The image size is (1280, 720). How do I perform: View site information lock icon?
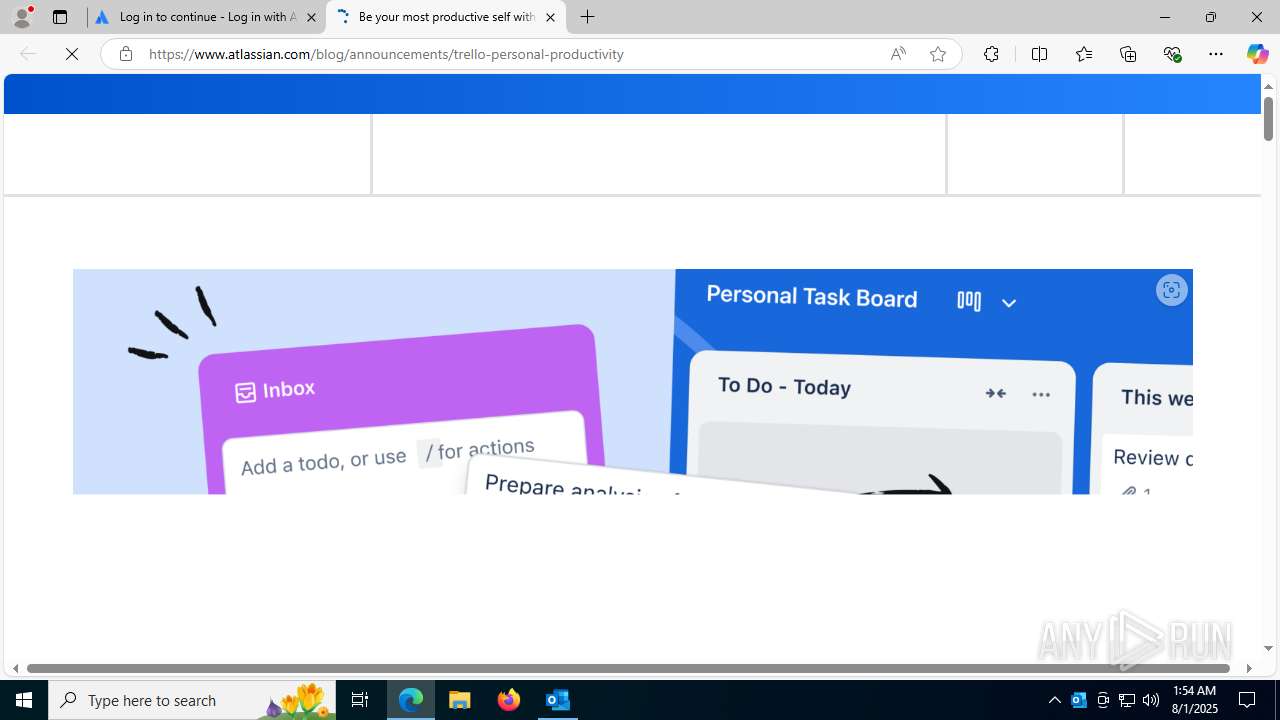pos(125,54)
